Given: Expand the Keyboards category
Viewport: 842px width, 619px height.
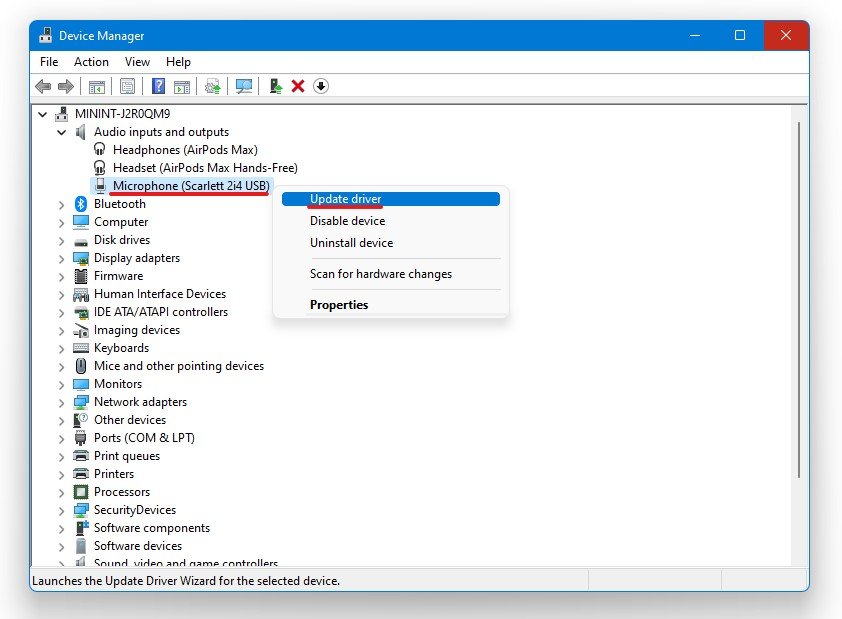Looking at the screenshot, I should coord(62,348).
